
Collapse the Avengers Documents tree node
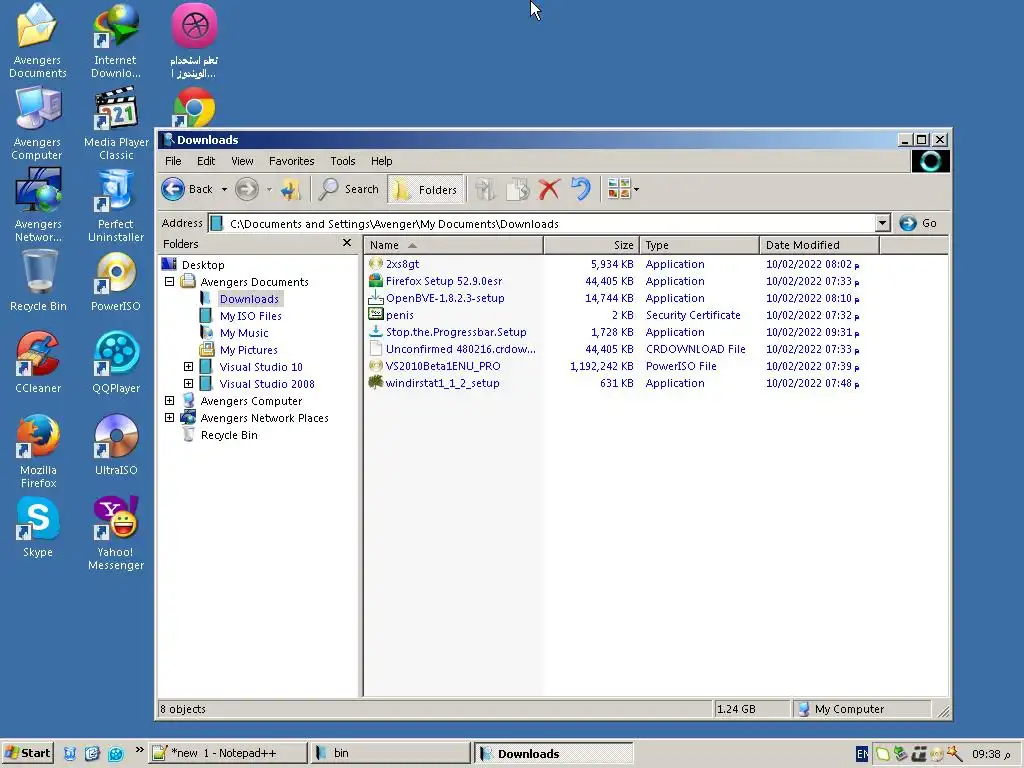click(x=169, y=281)
